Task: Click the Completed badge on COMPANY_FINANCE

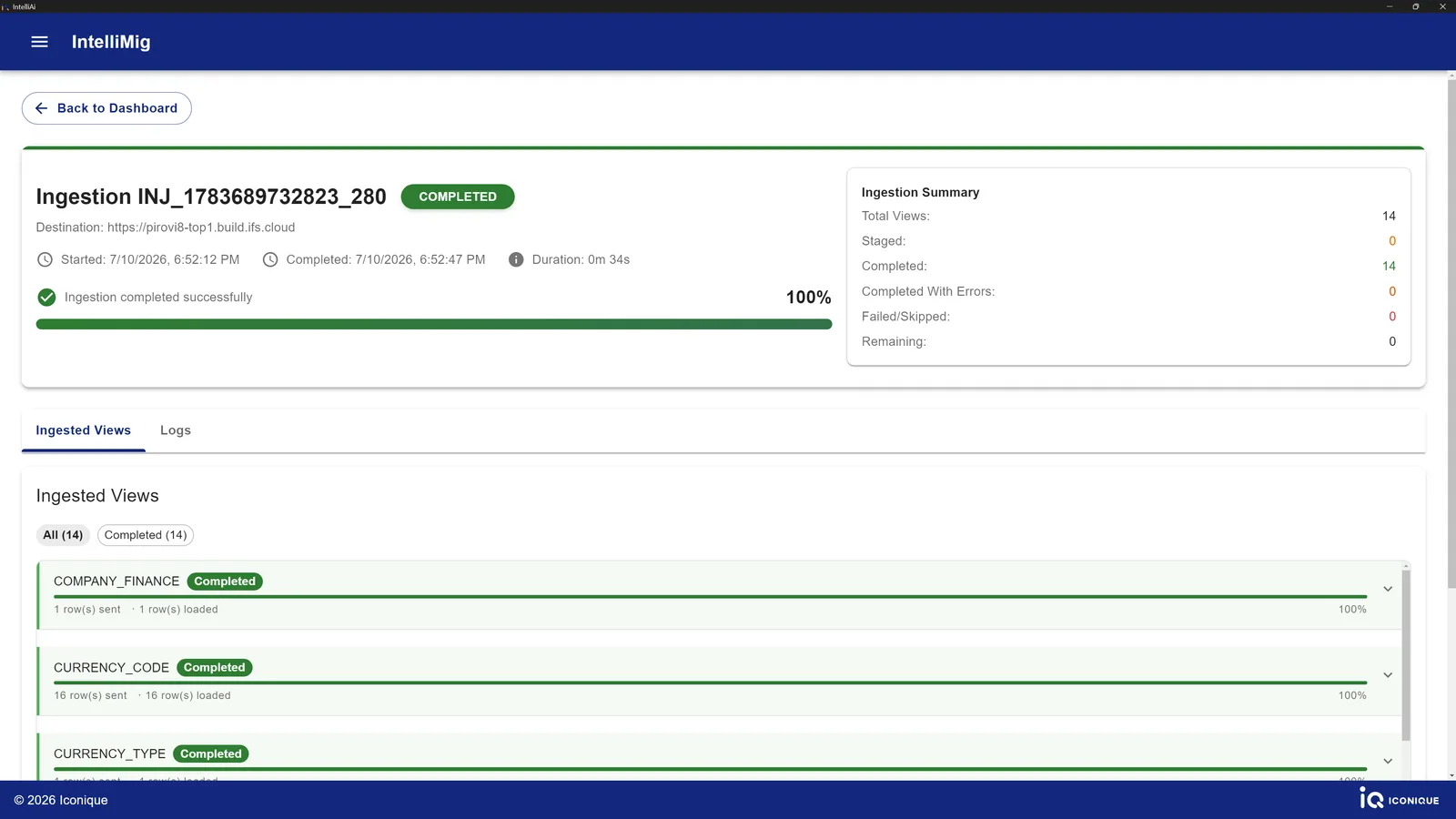Action: point(225,581)
